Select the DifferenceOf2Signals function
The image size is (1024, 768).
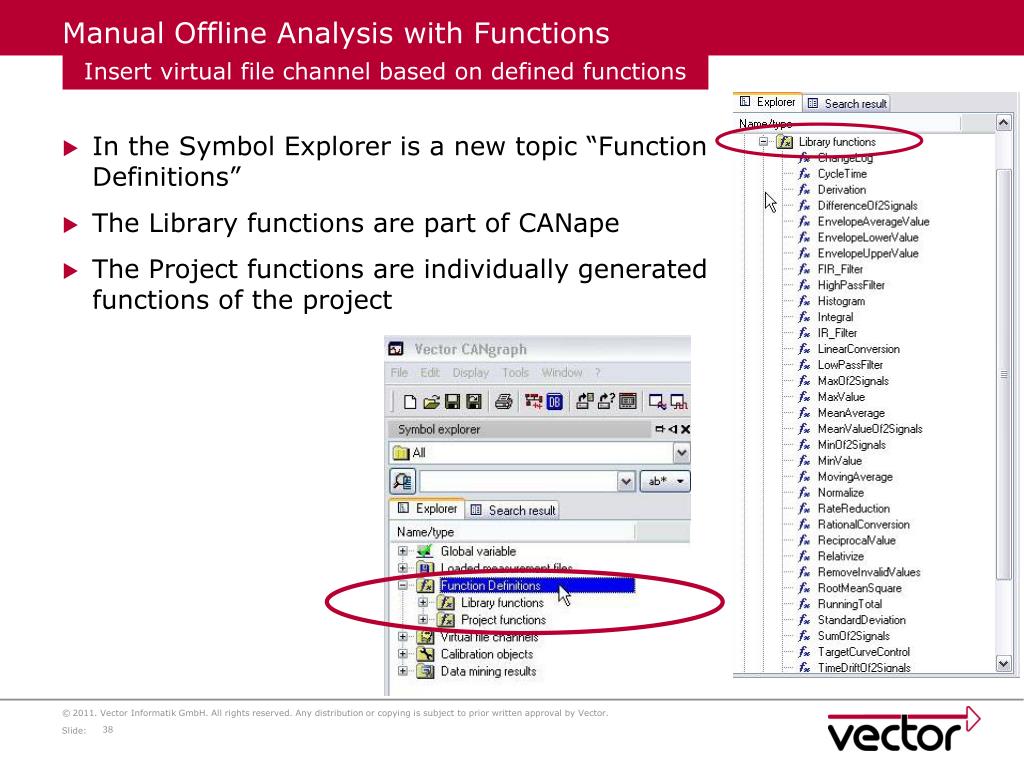(868, 206)
